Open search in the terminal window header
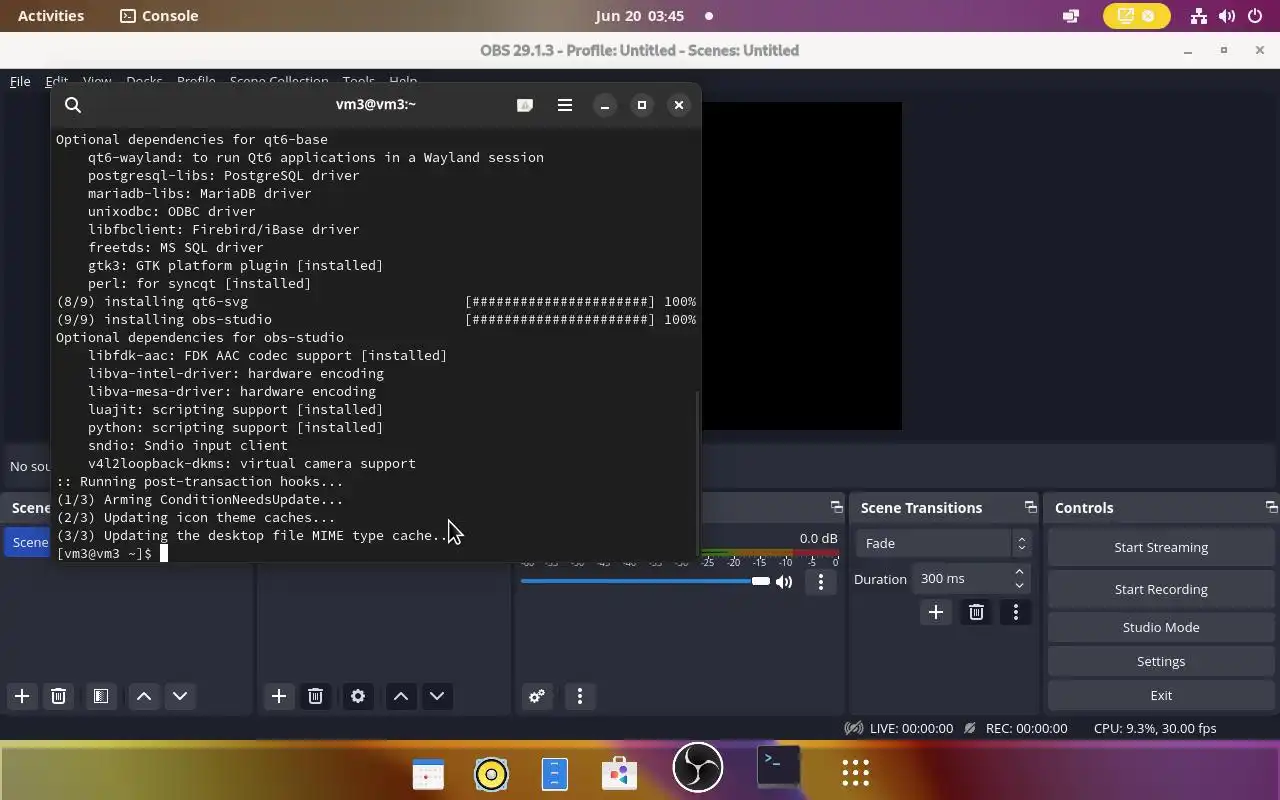Screen dimensions: 1280x800 point(73,105)
